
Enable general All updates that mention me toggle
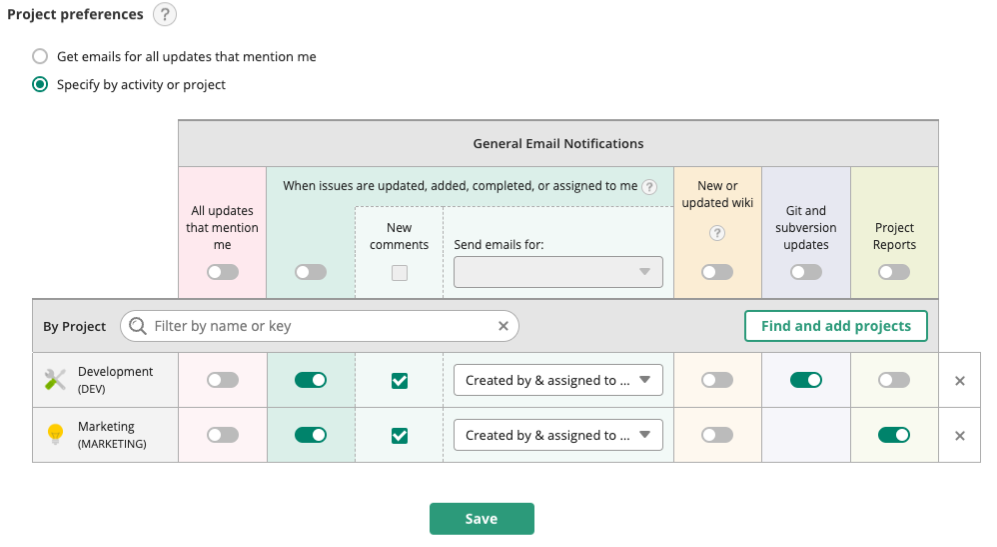[x=222, y=272]
